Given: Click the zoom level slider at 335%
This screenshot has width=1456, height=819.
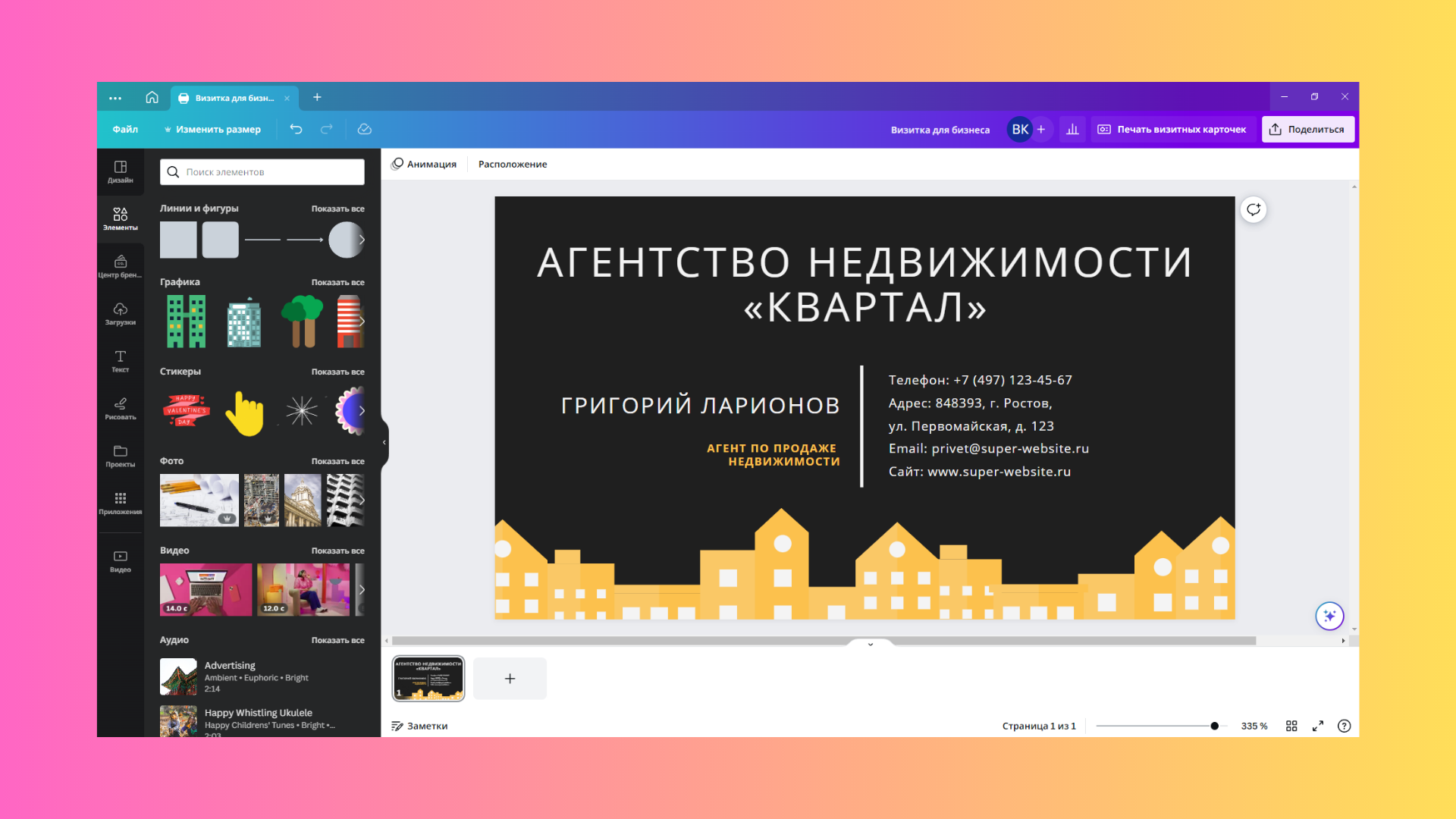Looking at the screenshot, I should (x=1214, y=725).
